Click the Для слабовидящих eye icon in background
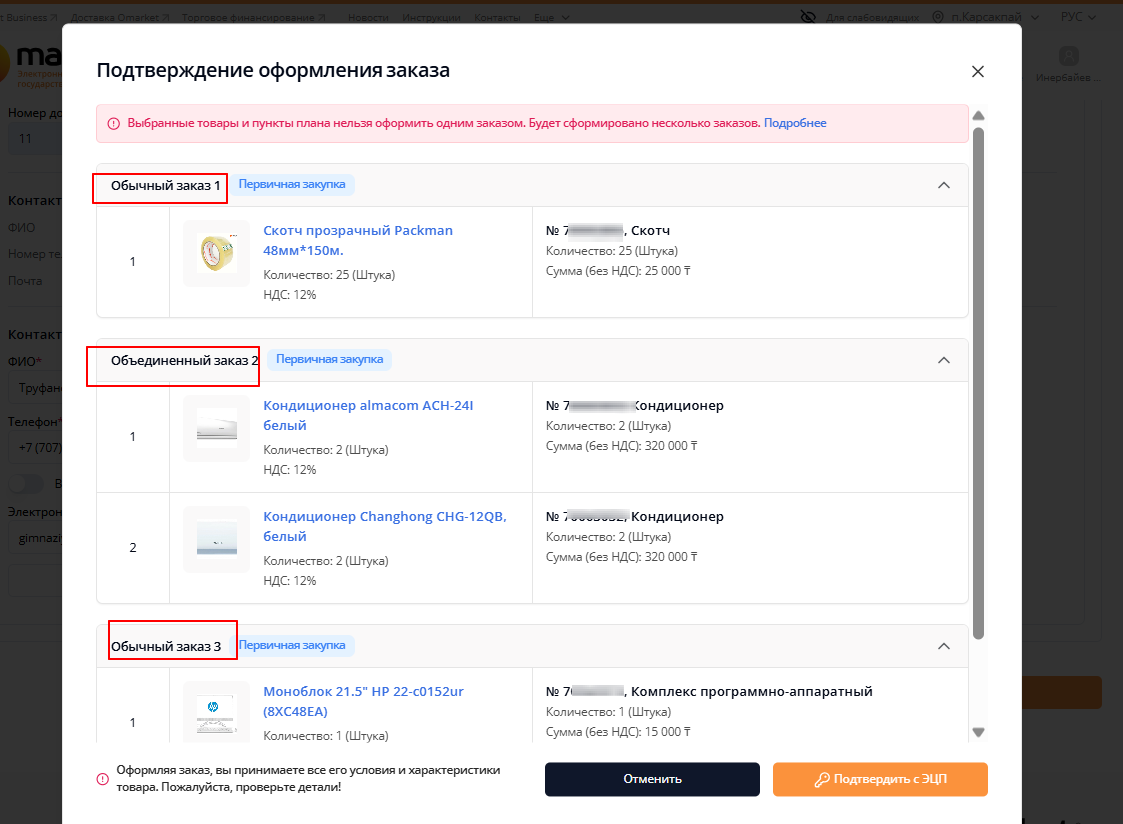This screenshot has height=824, width=1123. point(808,16)
